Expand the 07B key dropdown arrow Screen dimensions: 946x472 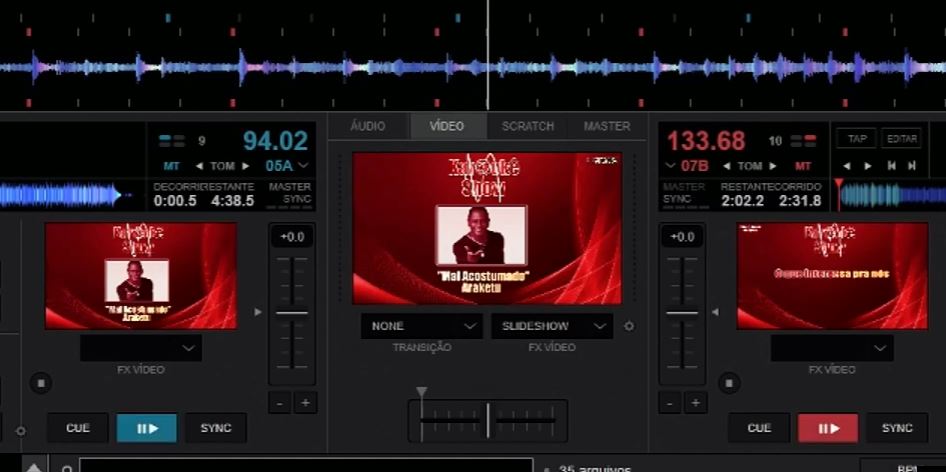click(x=670, y=166)
